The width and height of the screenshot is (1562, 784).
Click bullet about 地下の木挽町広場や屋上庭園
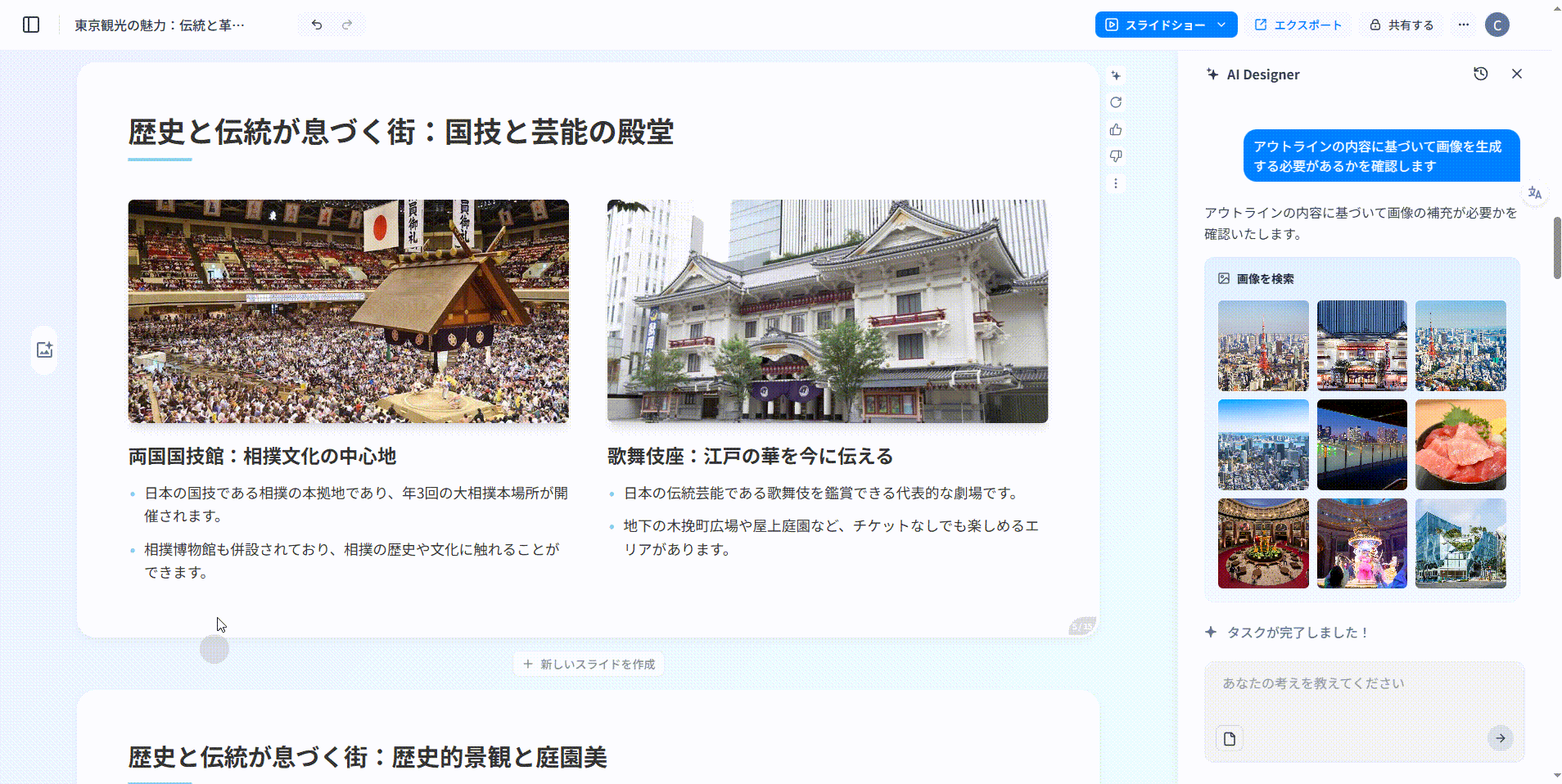pos(831,538)
